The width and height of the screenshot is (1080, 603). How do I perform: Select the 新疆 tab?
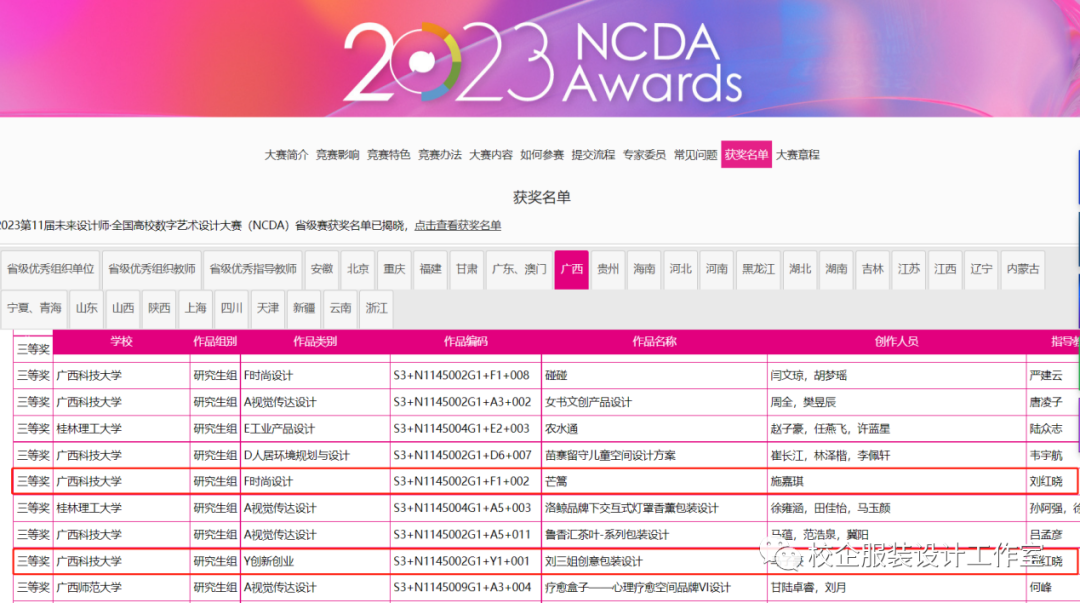tap(304, 308)
